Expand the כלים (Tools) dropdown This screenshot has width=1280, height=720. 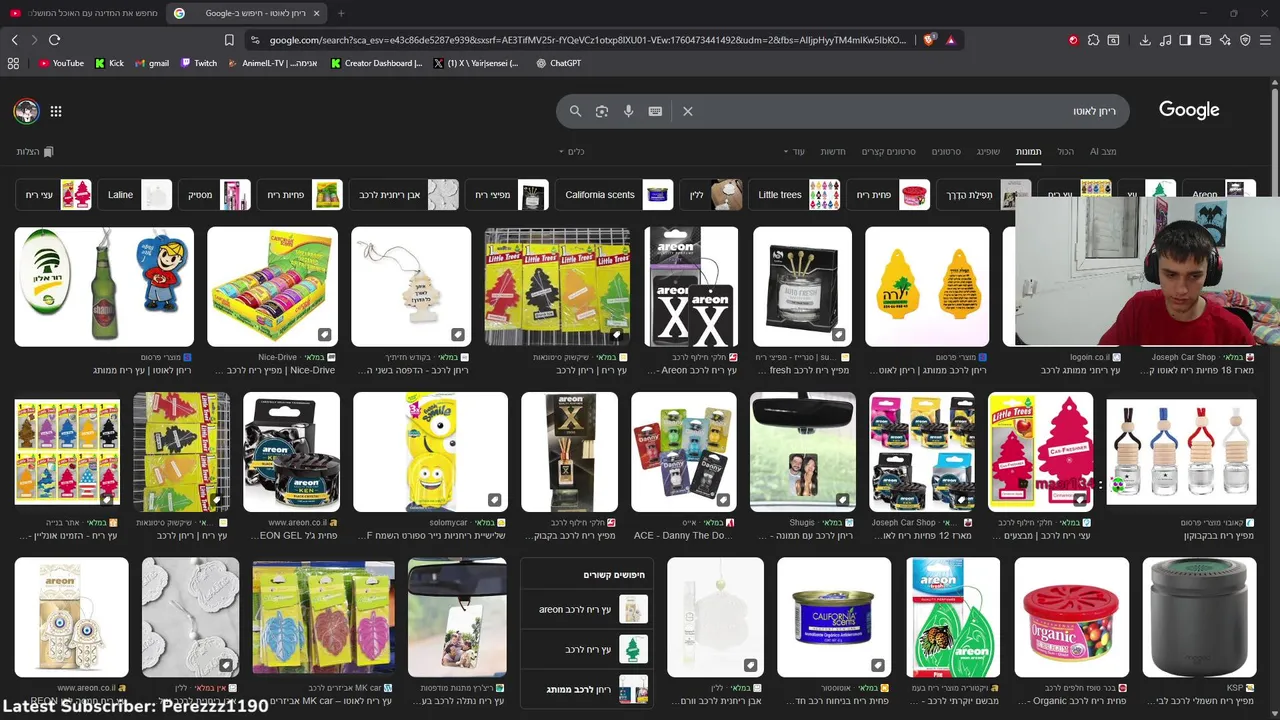(571, 152)
